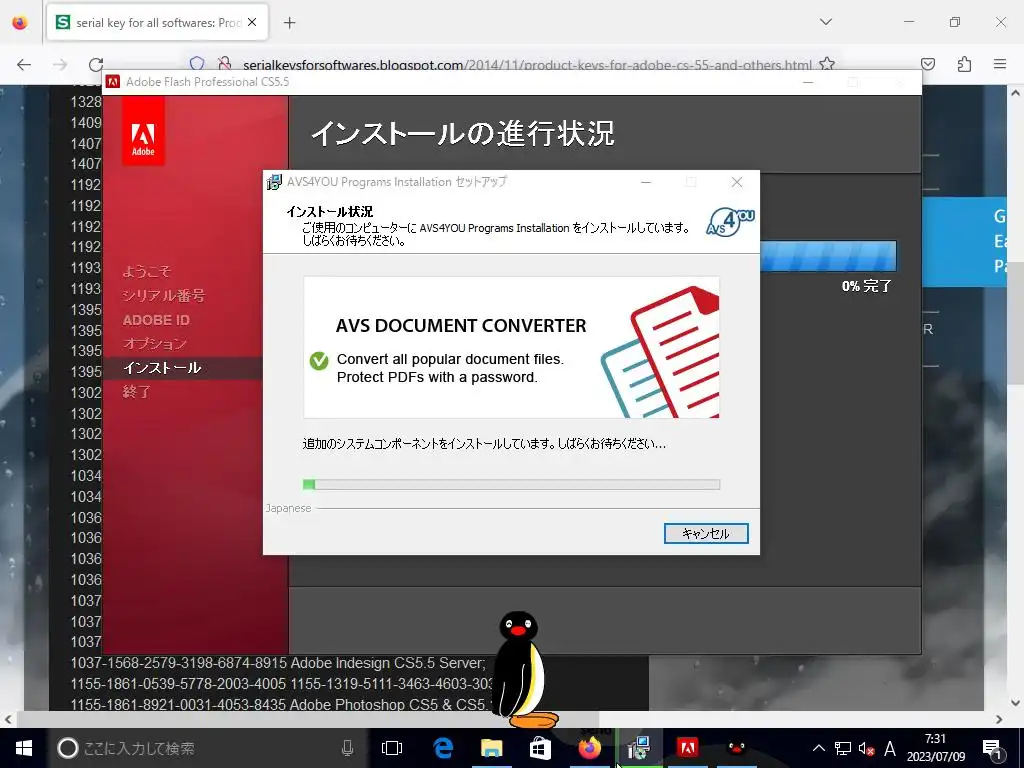The width and height of the screenshot is (1024, 768).
Task: Show hidden system tray icons
Action: click(x=818, y=748)
